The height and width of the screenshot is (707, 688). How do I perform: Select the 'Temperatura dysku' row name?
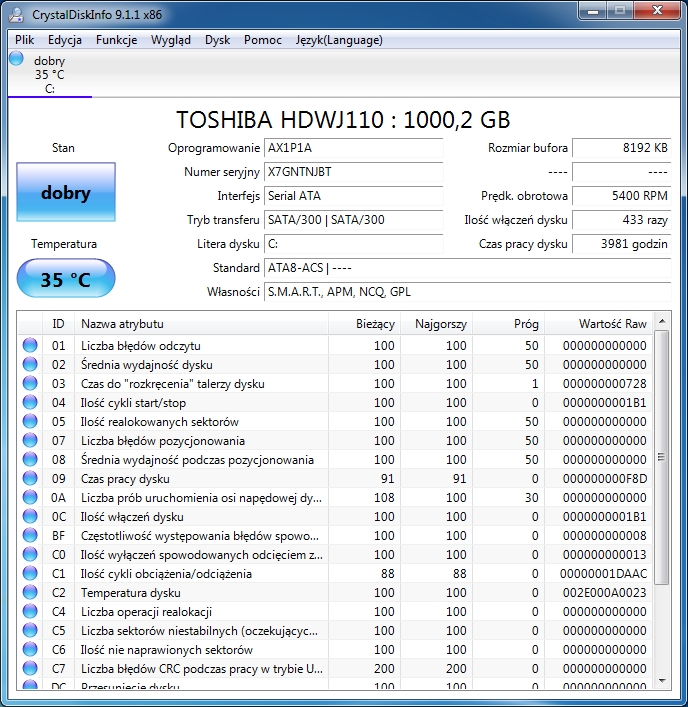pyautogui.click(x=131, y=593)
